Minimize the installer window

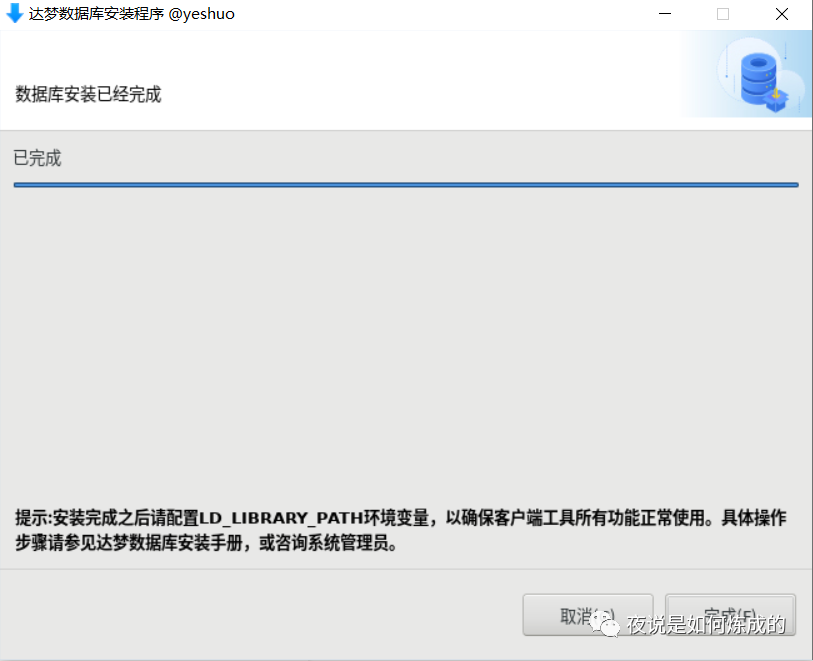pos(665,14)
